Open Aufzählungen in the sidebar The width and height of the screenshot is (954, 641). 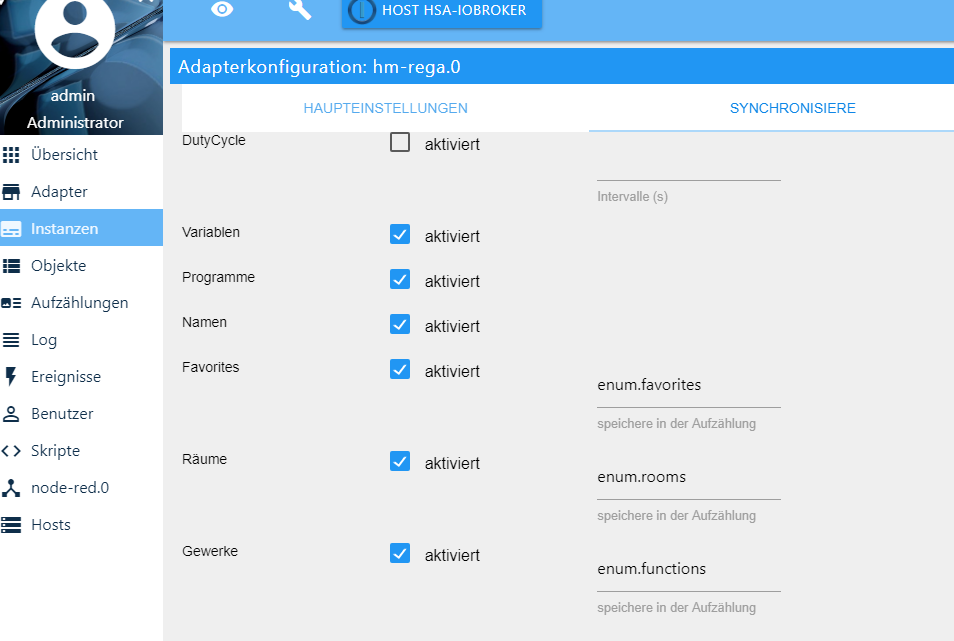(82, 303)
